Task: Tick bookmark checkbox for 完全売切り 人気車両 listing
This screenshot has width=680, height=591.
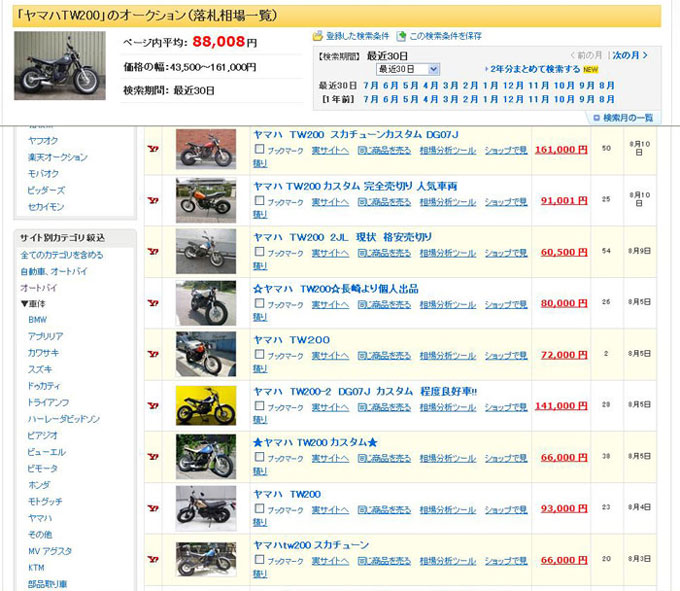Action: pos(260,201)
